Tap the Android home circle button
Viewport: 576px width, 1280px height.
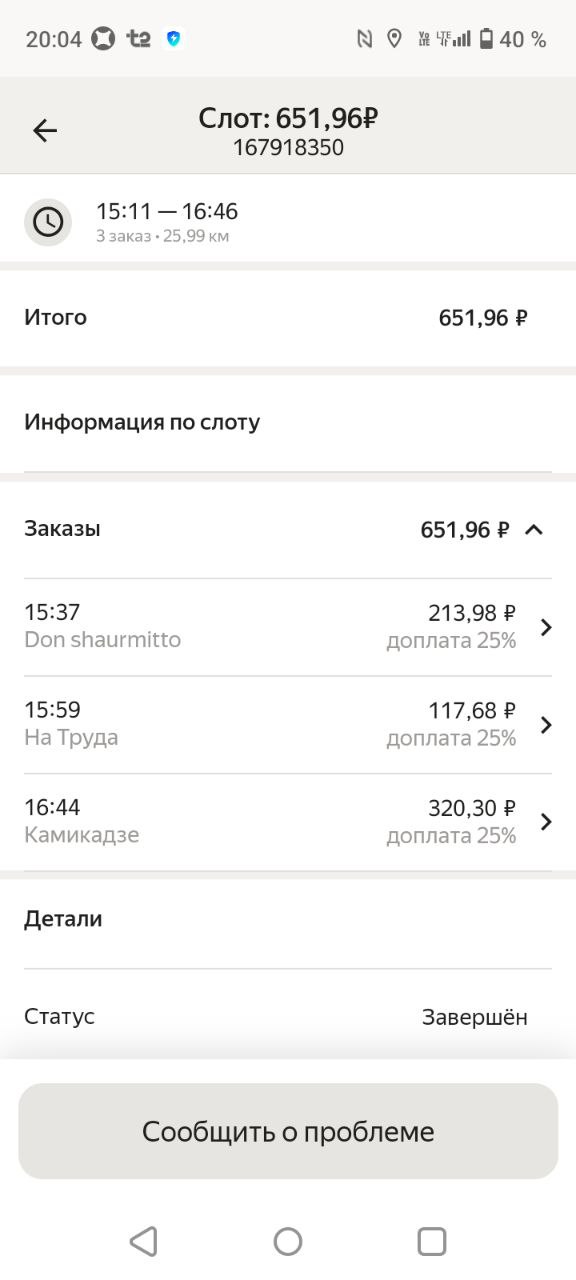[288, 1241]
